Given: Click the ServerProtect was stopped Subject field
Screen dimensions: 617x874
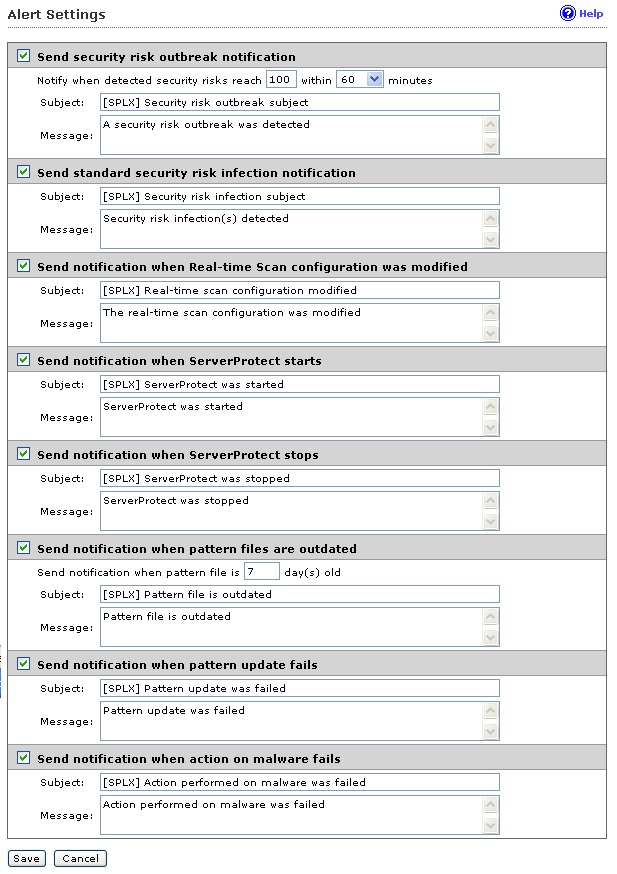Looking at the screenshot, I should [299, 478].
